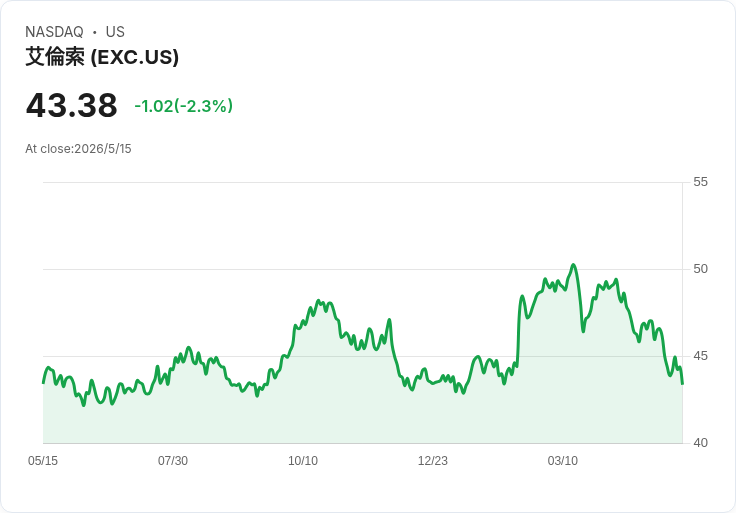The width and height of the screenshot is (736, 513).
Task: Click the stock name 艾倫索 (EXC.US)
Action: (102, 57)
